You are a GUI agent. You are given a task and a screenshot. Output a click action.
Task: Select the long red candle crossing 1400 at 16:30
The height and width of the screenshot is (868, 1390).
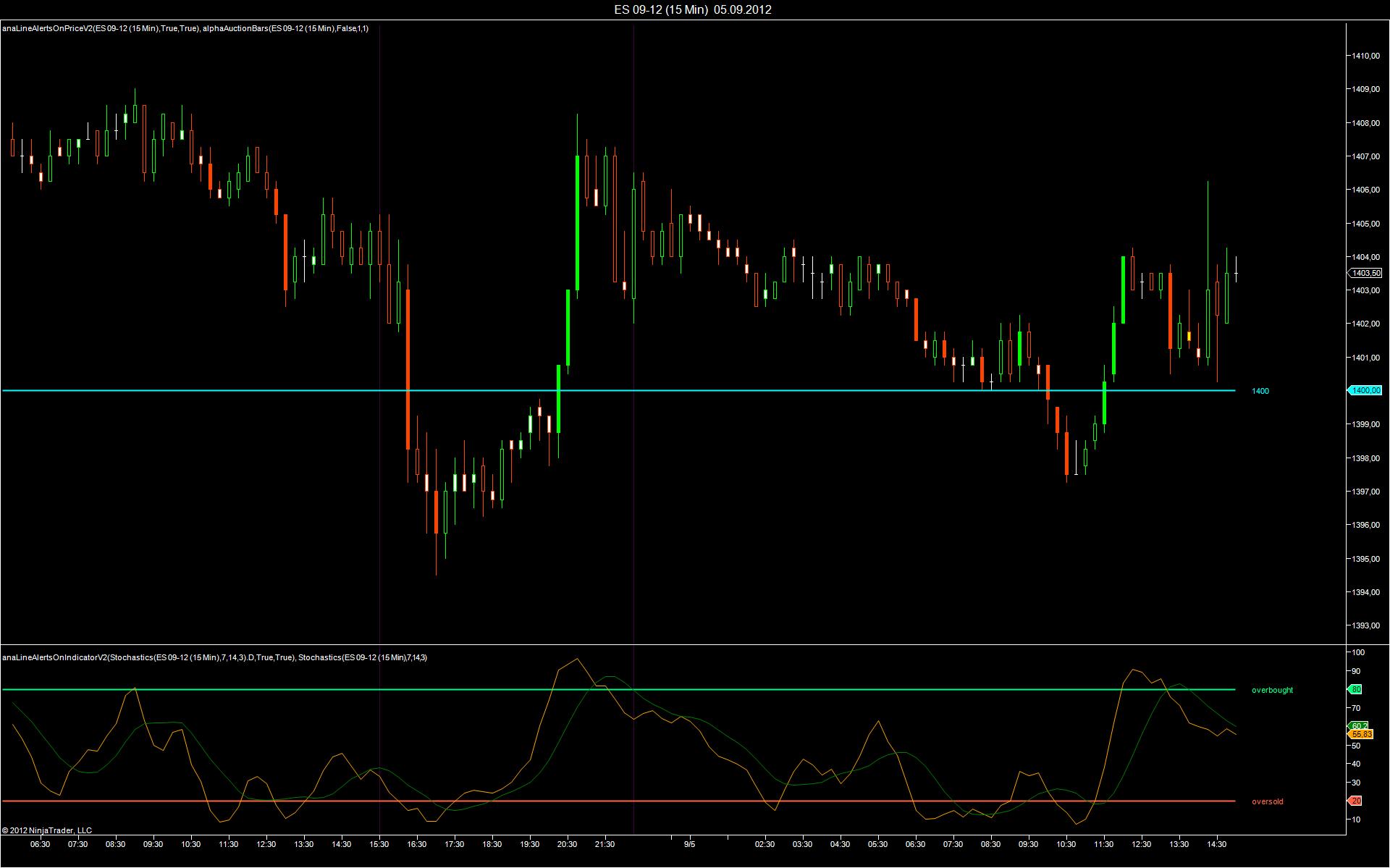(408, 369)
